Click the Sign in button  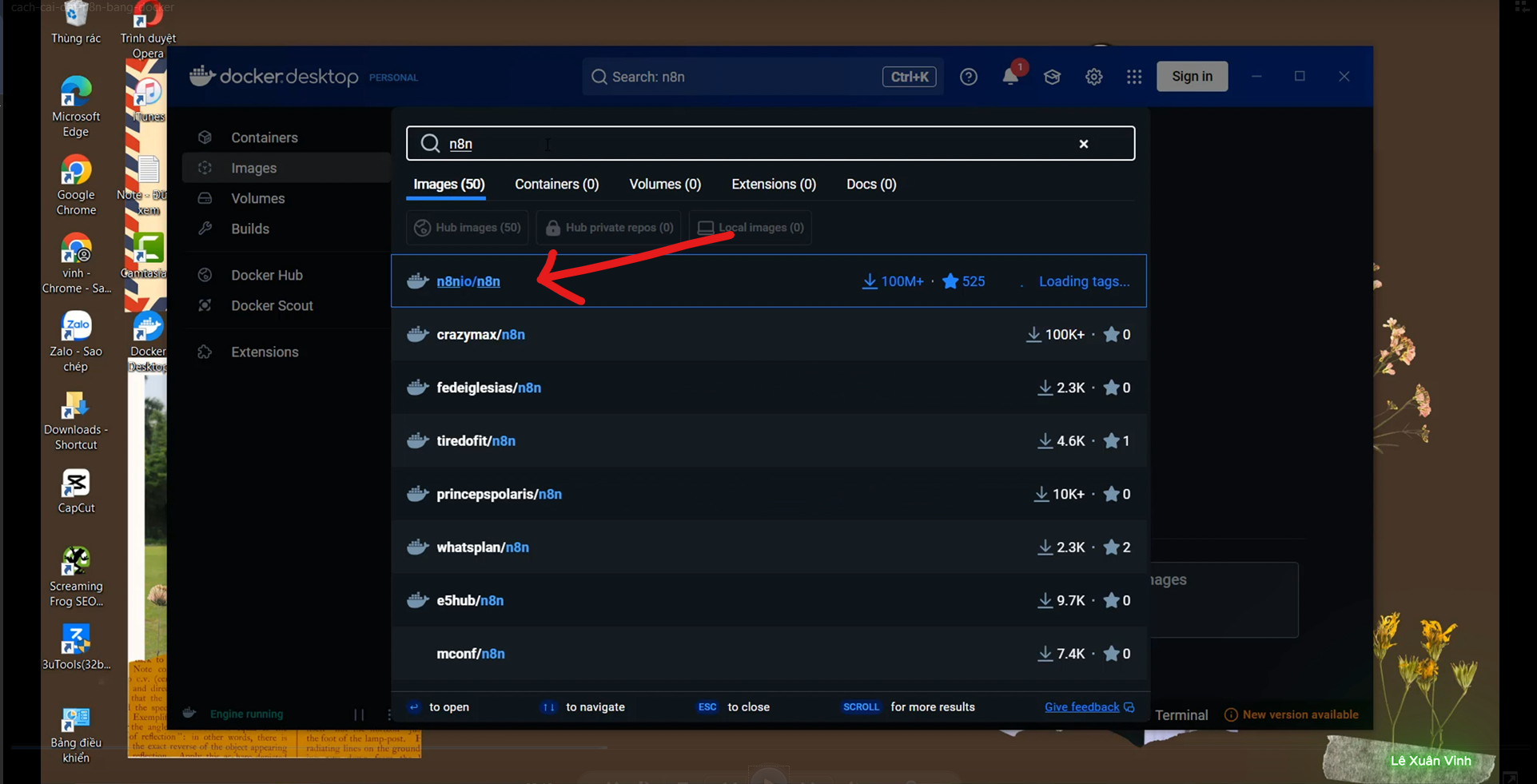point(1192,77)
